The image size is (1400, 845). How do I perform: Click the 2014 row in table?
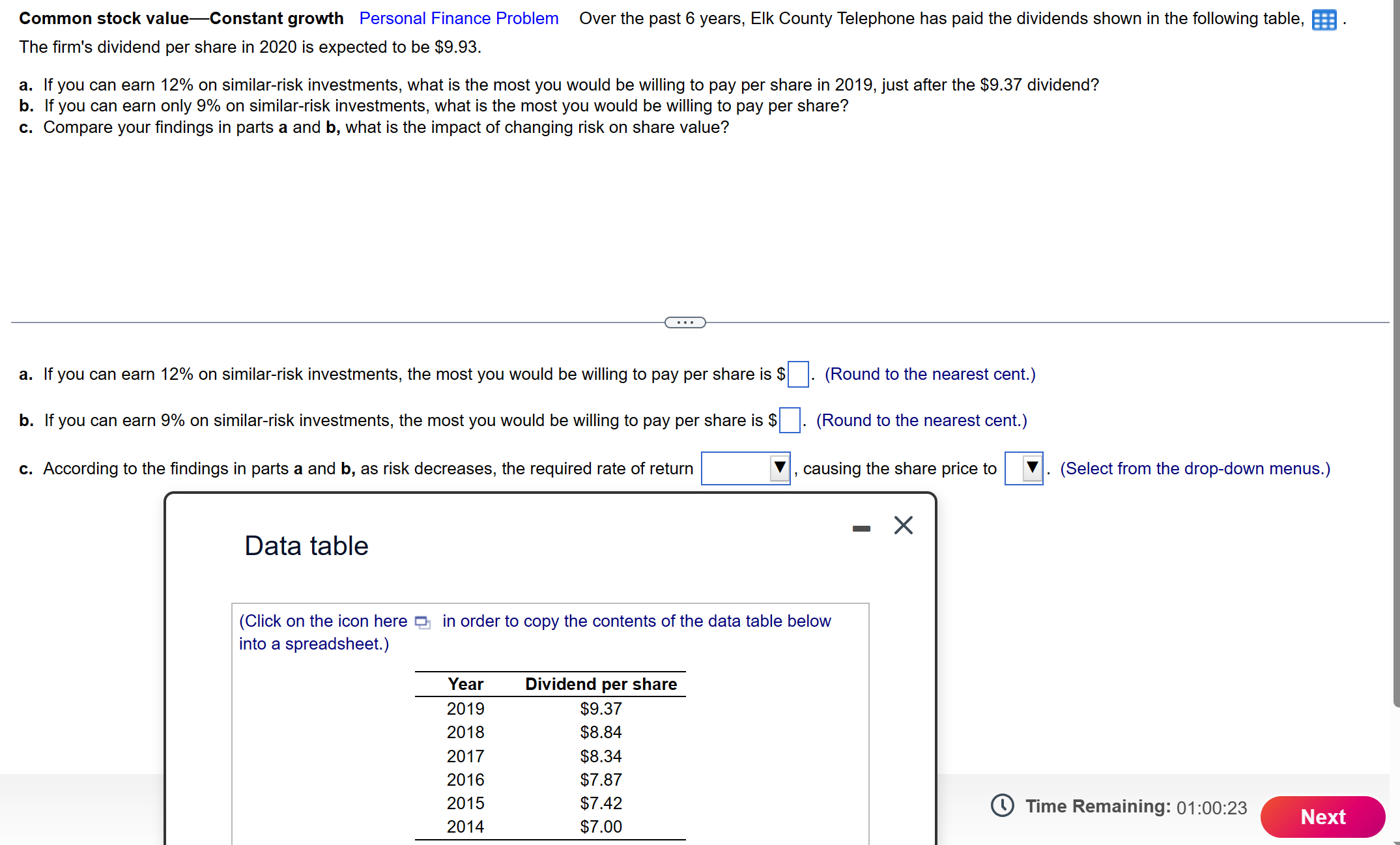click(x=465, y=827)
